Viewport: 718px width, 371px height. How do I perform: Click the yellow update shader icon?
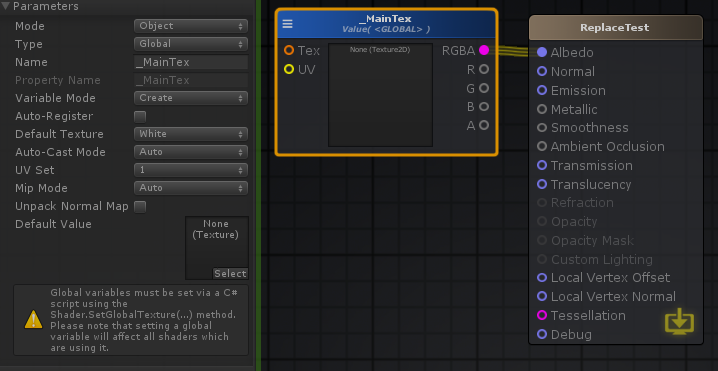[680, 321]
